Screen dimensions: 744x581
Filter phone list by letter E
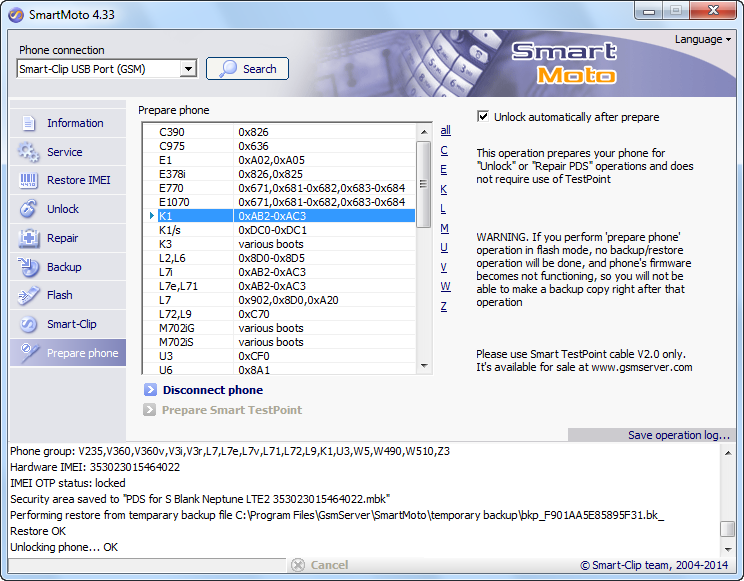[444, 169]
